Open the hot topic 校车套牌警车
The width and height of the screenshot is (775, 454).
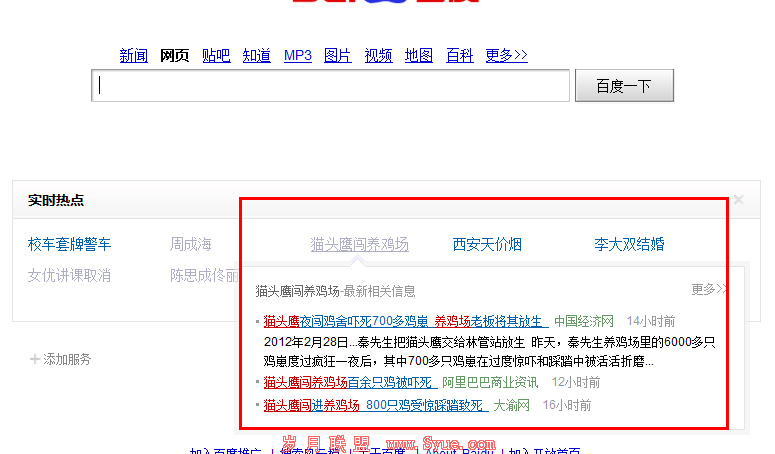69,244
